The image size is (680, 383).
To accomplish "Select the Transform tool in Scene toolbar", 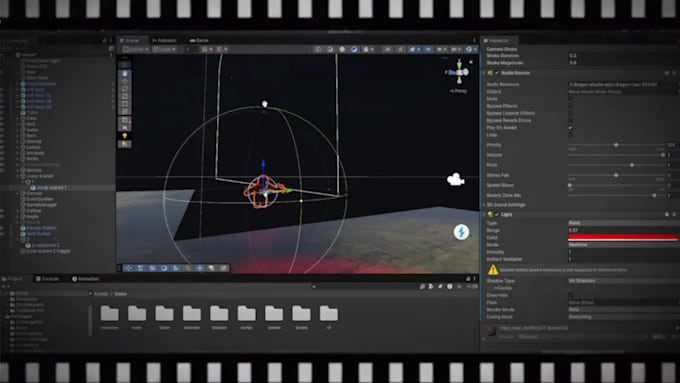I will pyautogui.click(x=125, y=111).
